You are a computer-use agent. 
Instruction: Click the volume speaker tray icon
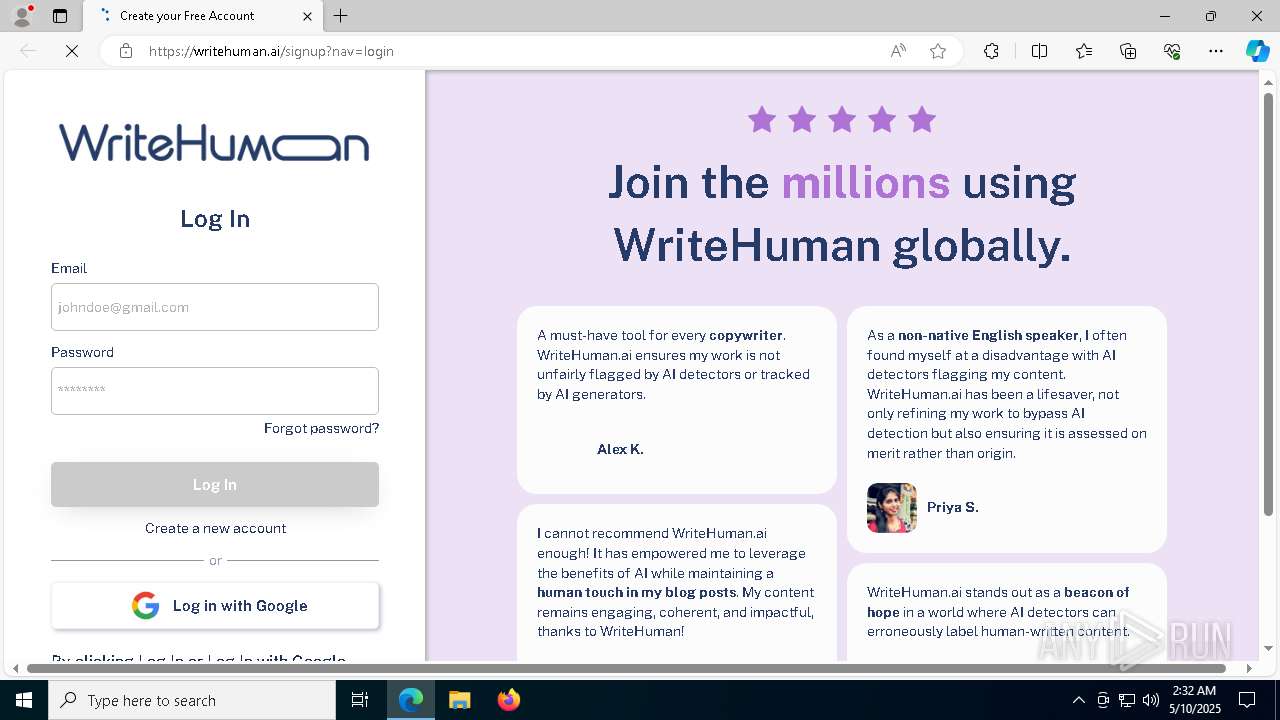coord(1150,700)
